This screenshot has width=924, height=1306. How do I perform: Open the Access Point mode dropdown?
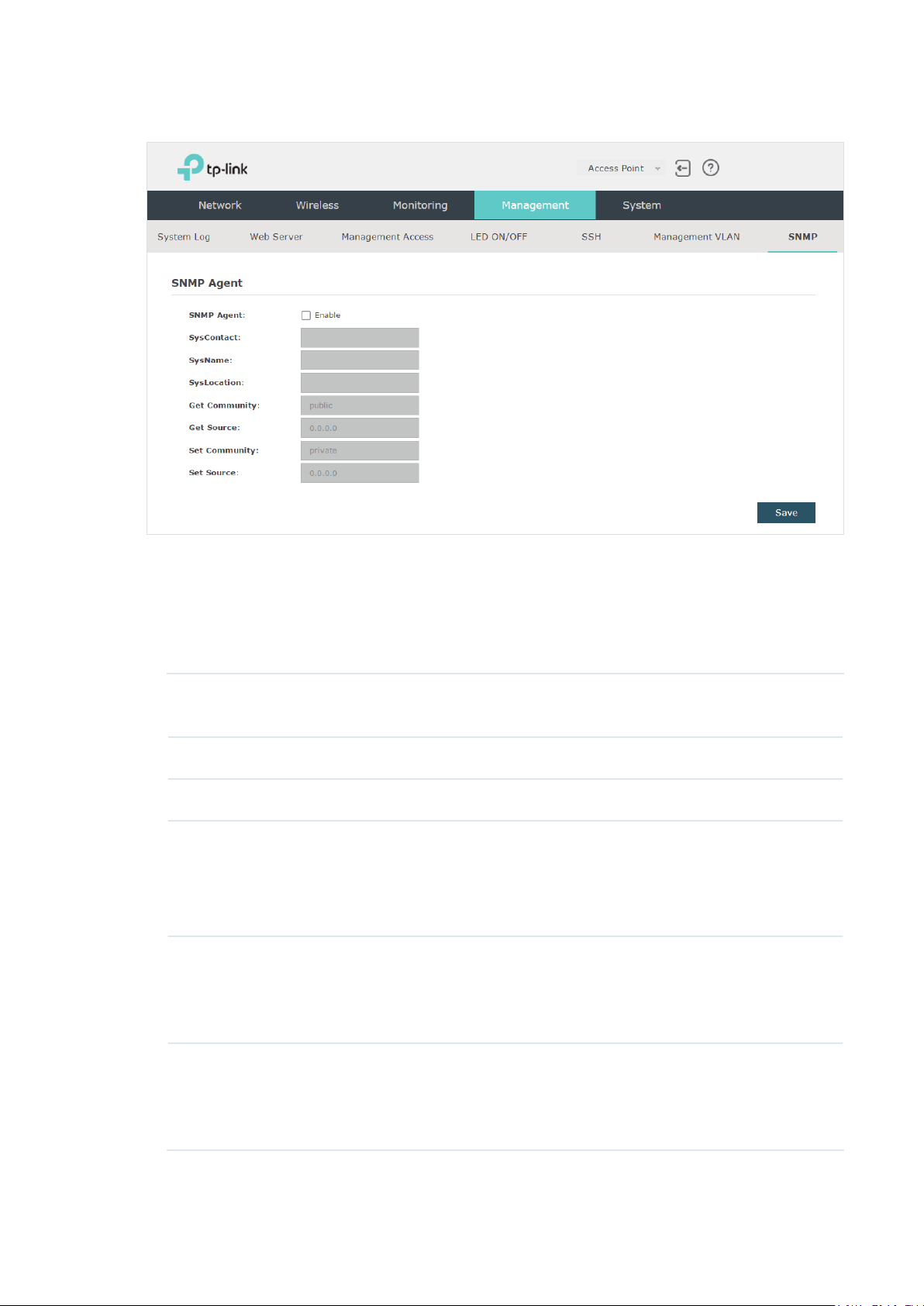(621, 168)
